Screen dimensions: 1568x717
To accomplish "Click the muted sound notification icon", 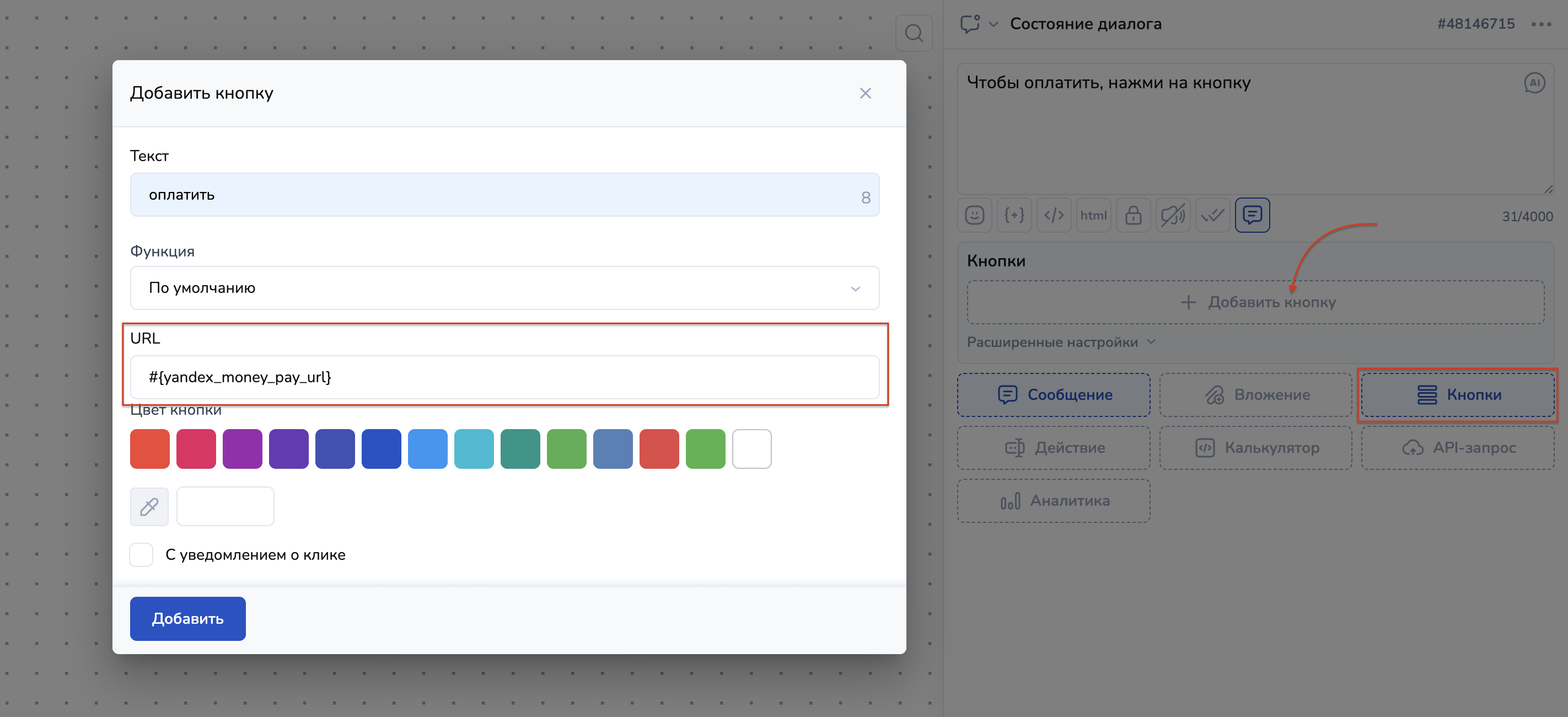I will point(1172,215).
